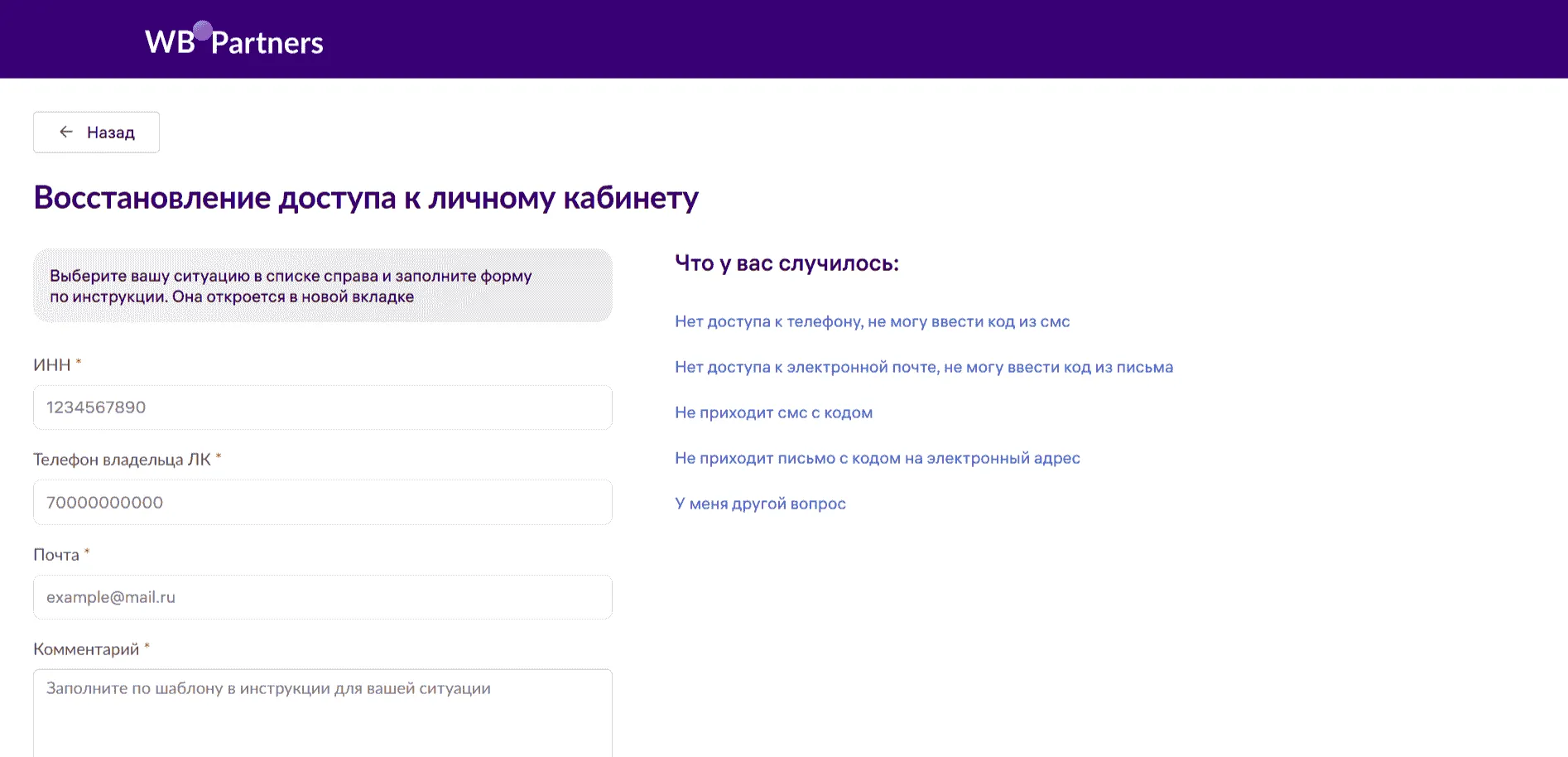Open link about no access to email
This screenshot has width=1568, height=757.
pyautogui.click(x=923, y=367)
